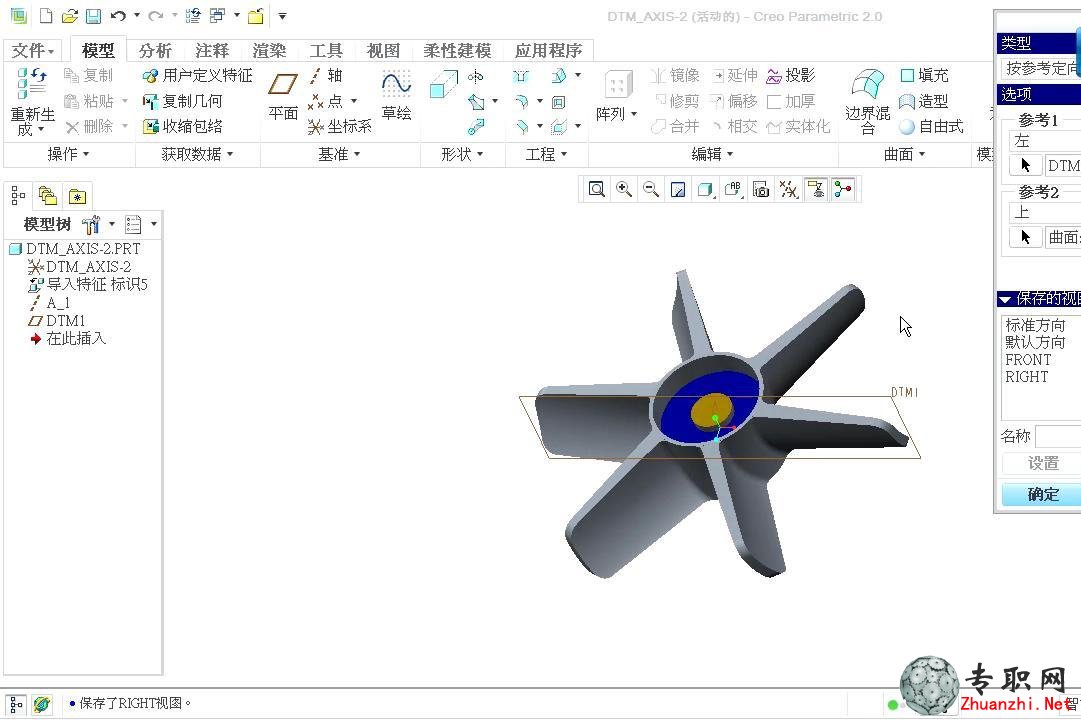Open model tree settings hammer dropdown
Screen dimensions: 1081x720
click(x=99, y=224)
